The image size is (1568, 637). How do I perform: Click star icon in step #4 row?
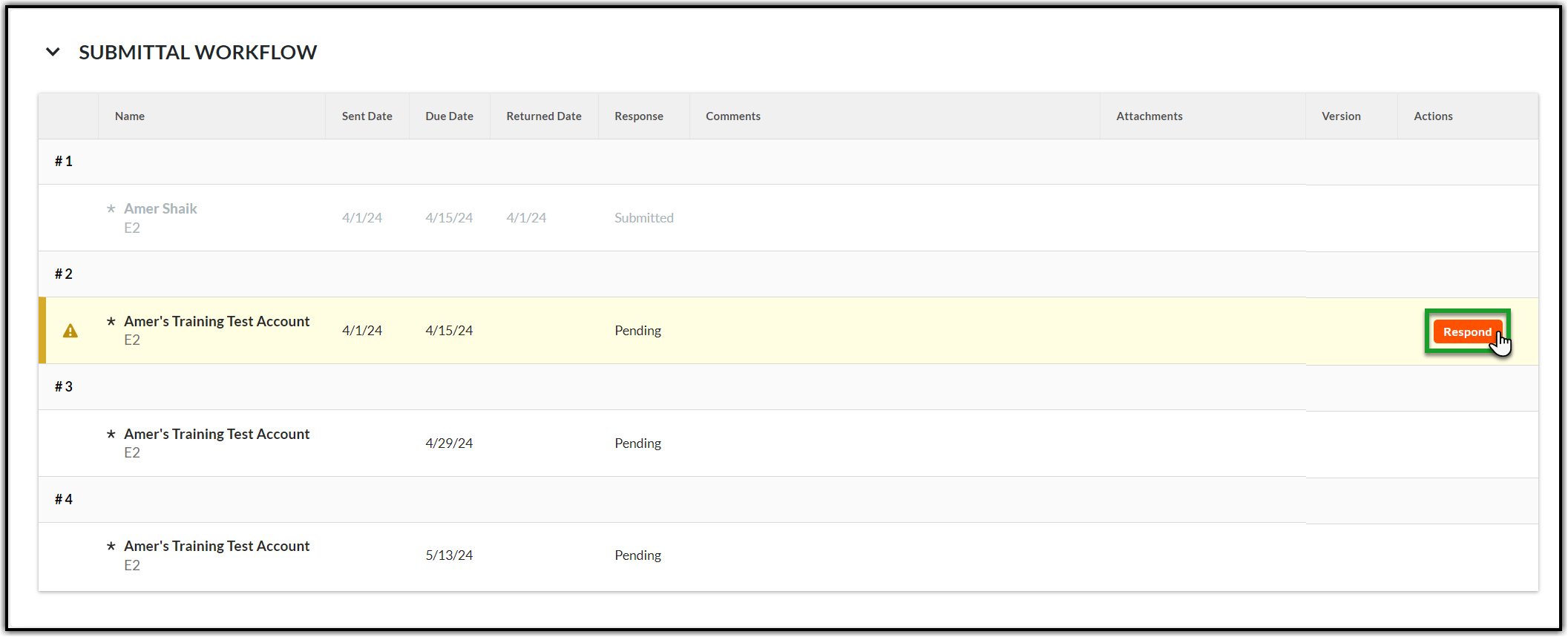point(111,547)
